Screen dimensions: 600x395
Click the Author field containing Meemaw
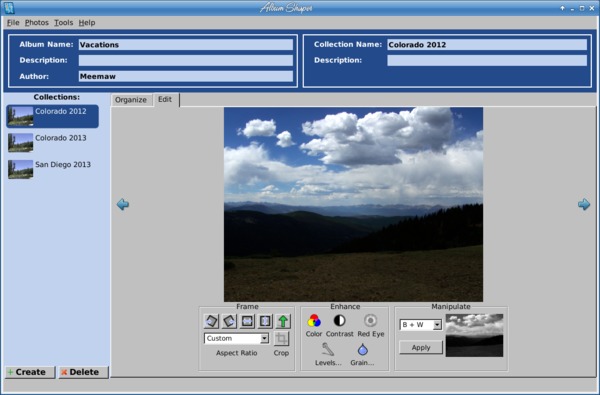(x=186, y=76)
